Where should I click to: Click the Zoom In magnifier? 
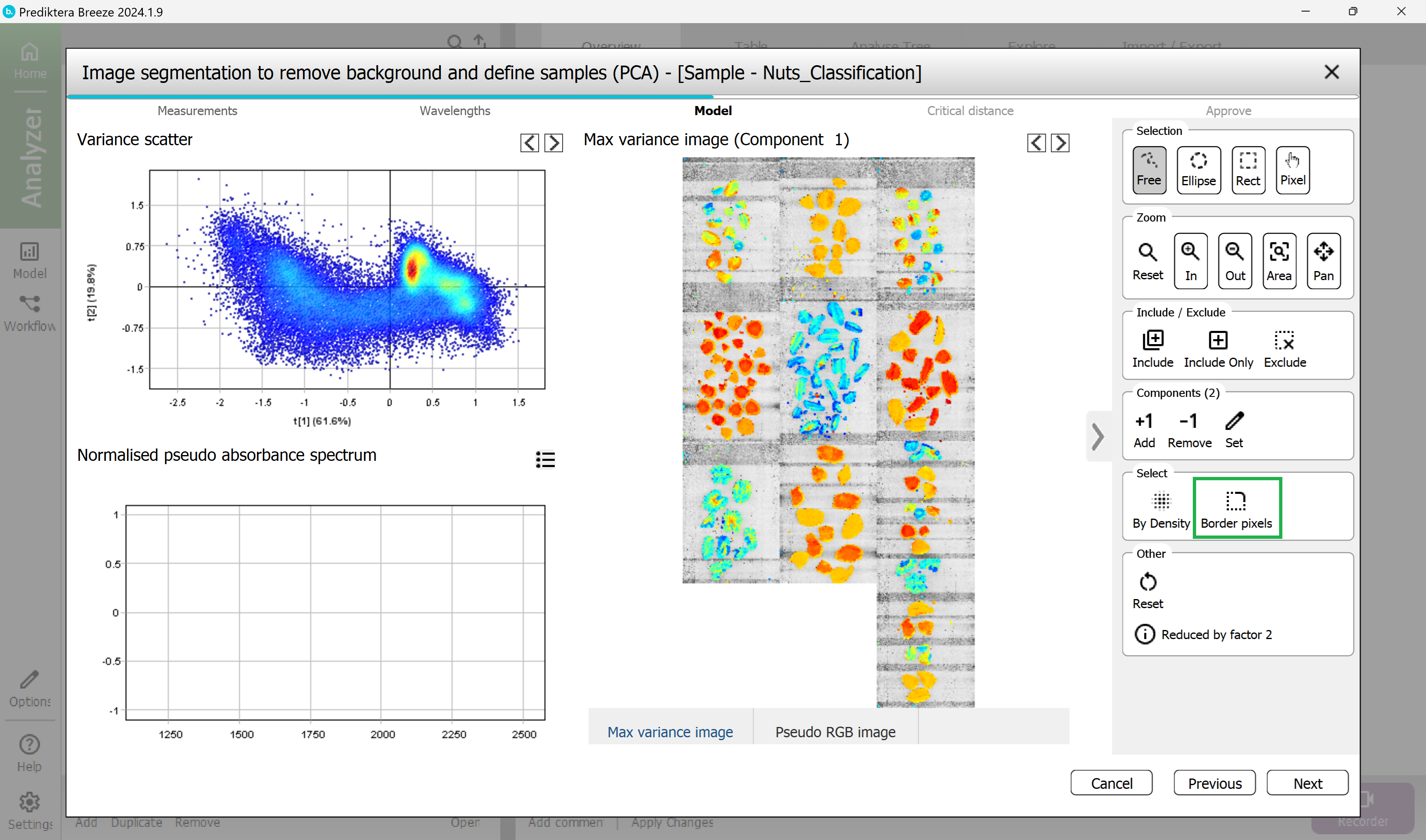[x=1190, y=260]
